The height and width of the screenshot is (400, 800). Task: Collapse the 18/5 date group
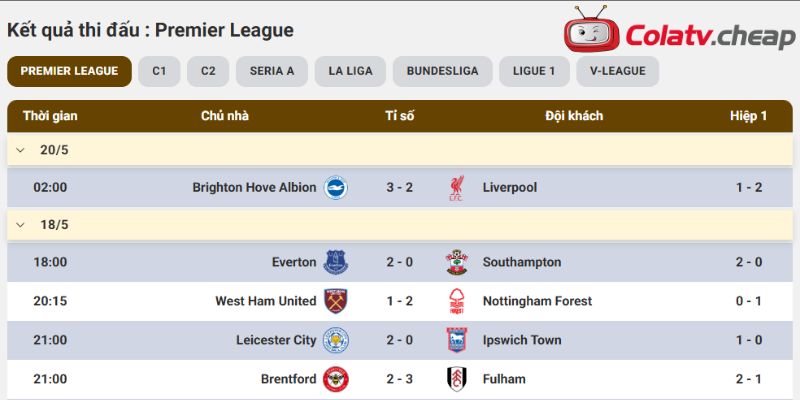coord(20,224)
